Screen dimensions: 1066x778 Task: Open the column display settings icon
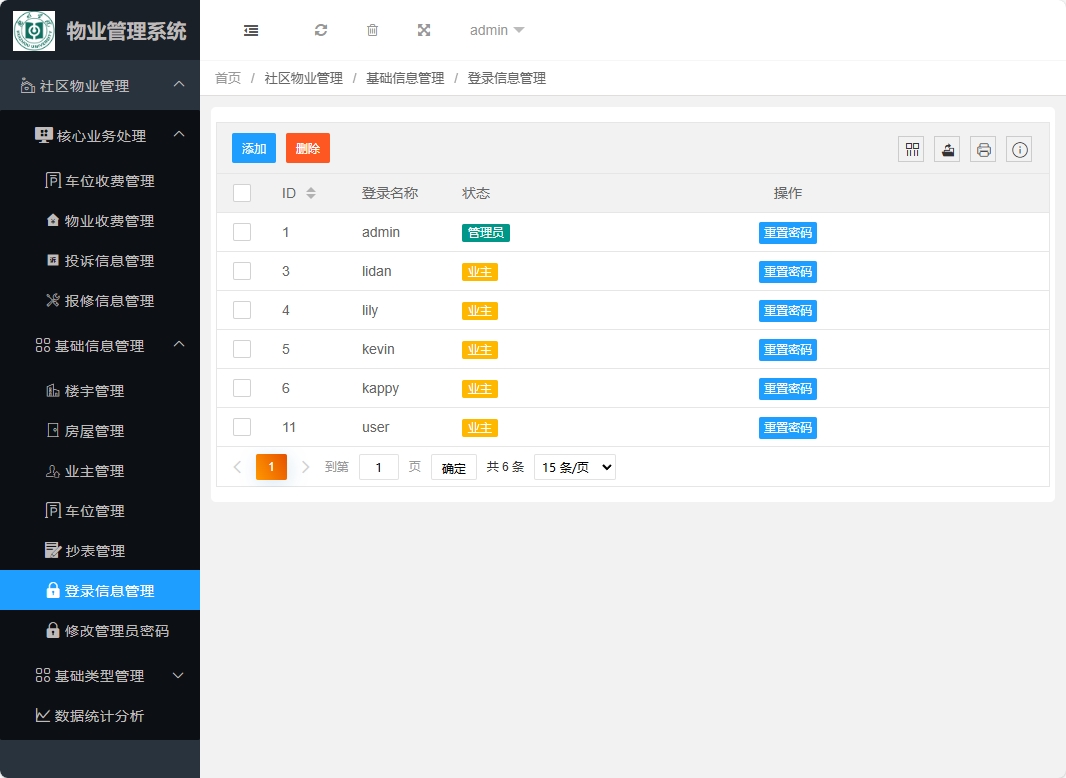coord(910,148)
